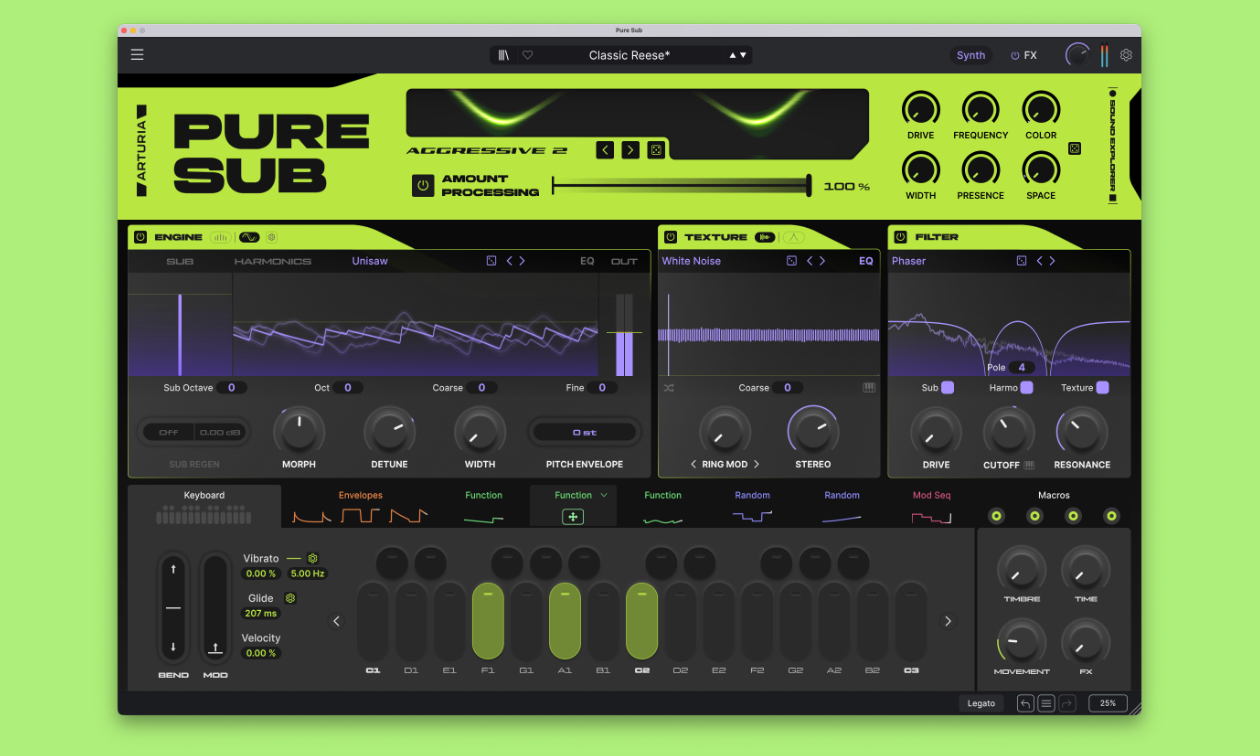Open Engine section gear settings
This screenshot has width=1260, height=756.
(271, 237)
